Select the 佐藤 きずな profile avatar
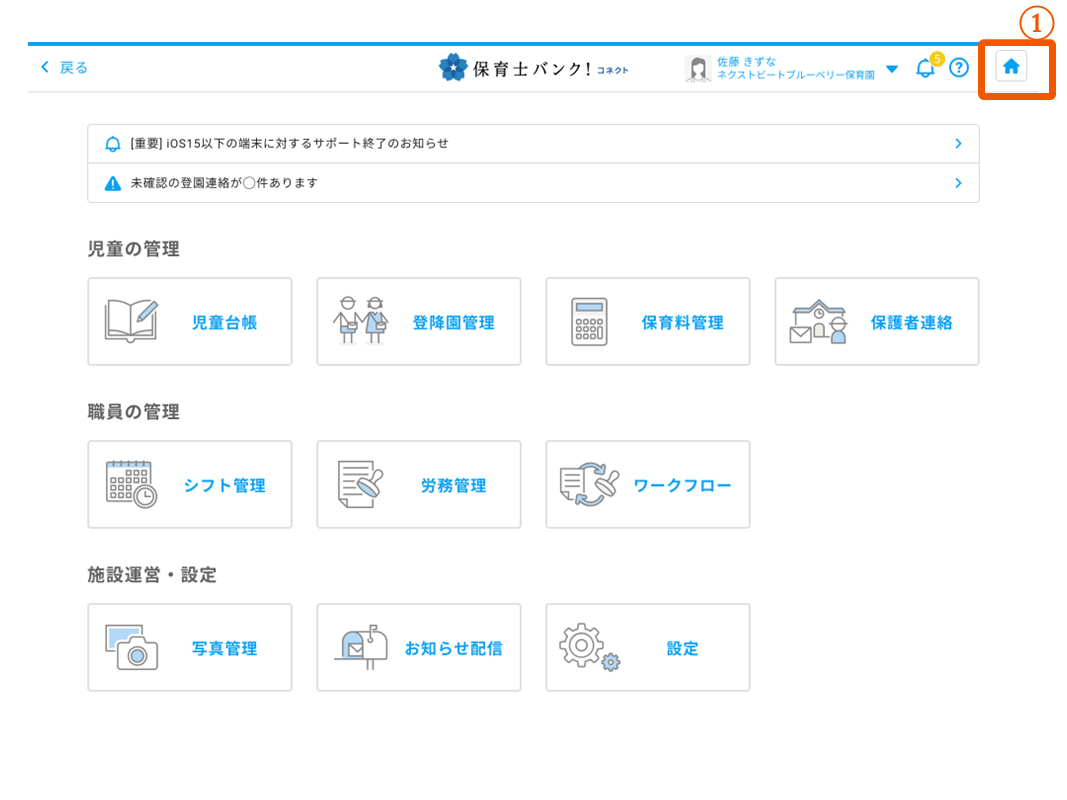This screenshot has height=800, width=1067. pyautogui.click(x=698, y=67)
